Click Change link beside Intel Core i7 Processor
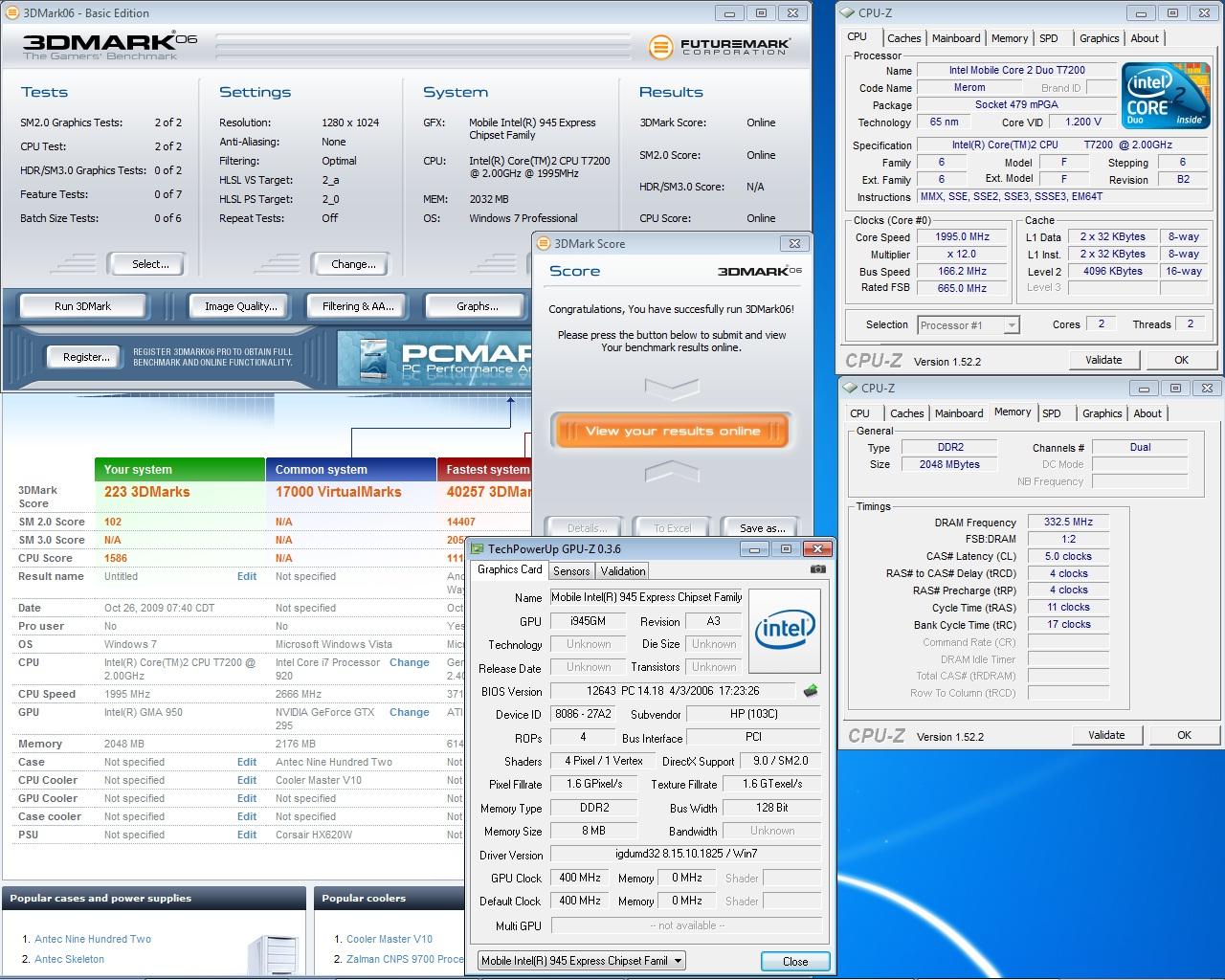 point(410,662)
